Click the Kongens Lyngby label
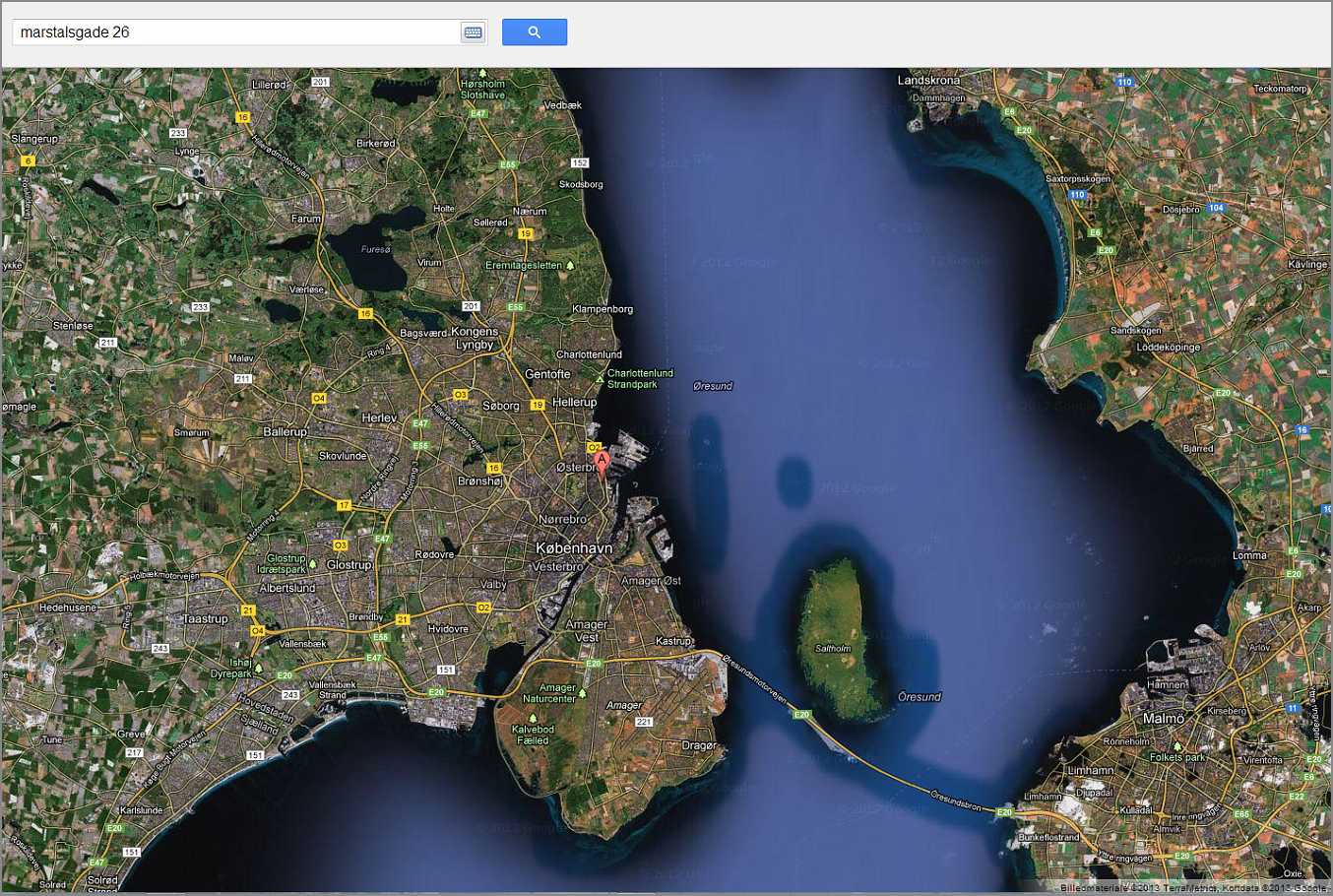Viewport: 1333px width, 896px height. tap(476, 339)
